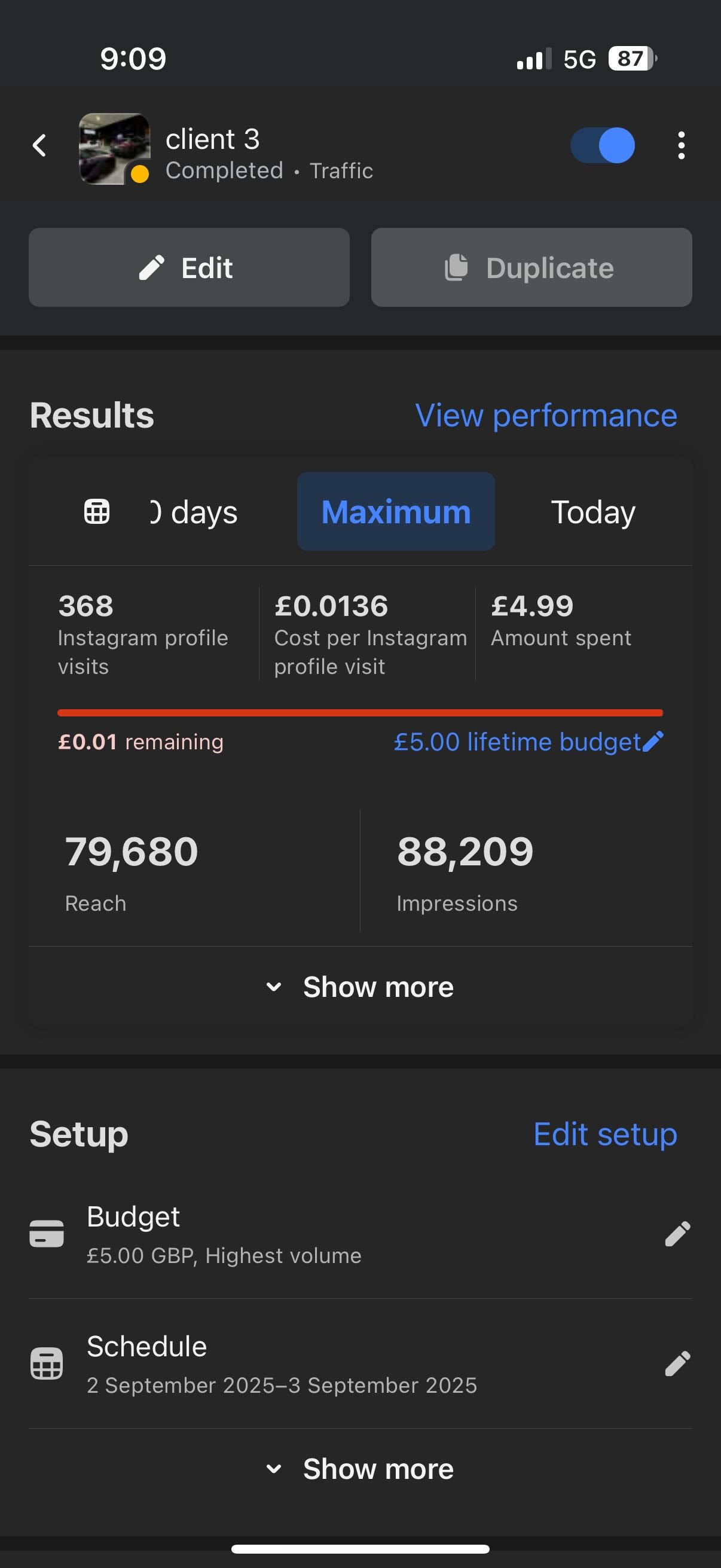This screenshot has height=1568, width=721.
Task: Tap the red budget progress bar
Action: 360,712
